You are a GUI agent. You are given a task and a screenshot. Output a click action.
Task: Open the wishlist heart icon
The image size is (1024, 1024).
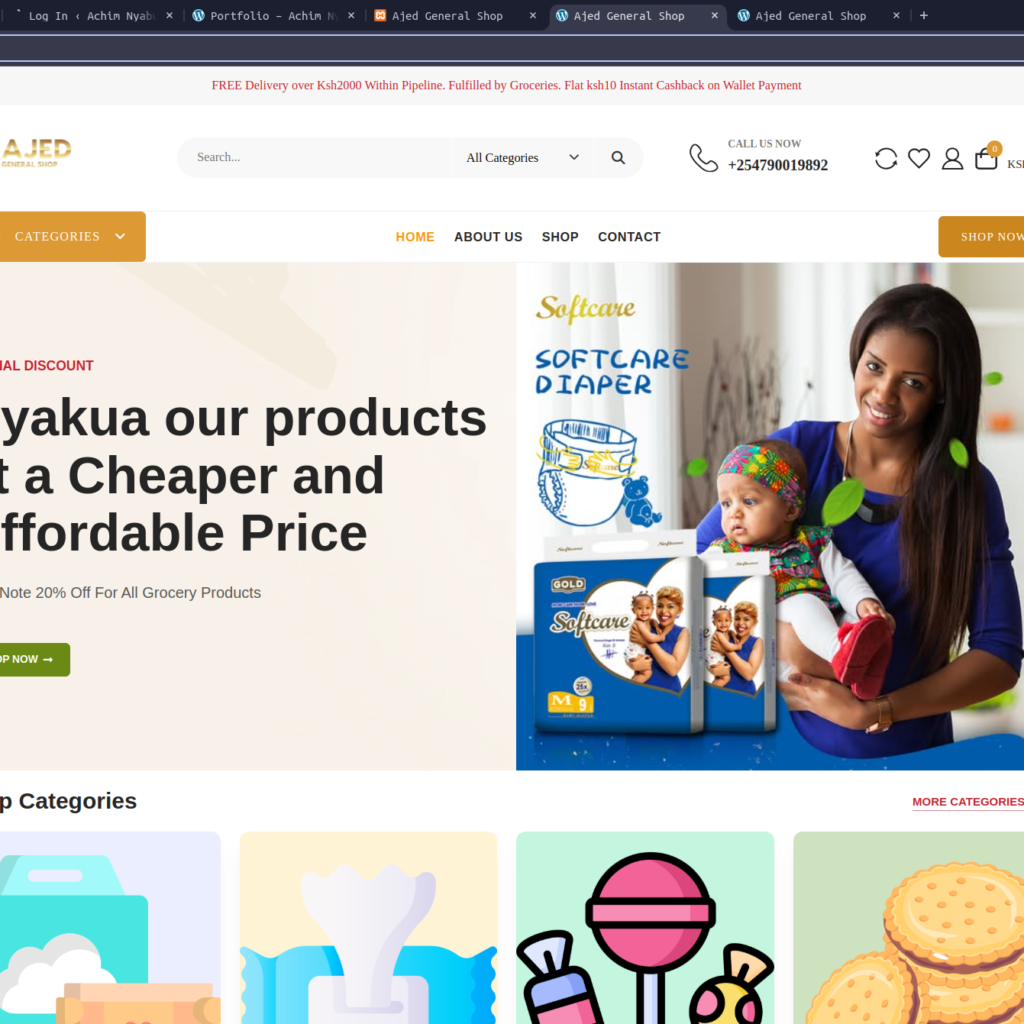click(x=919, y=158)
